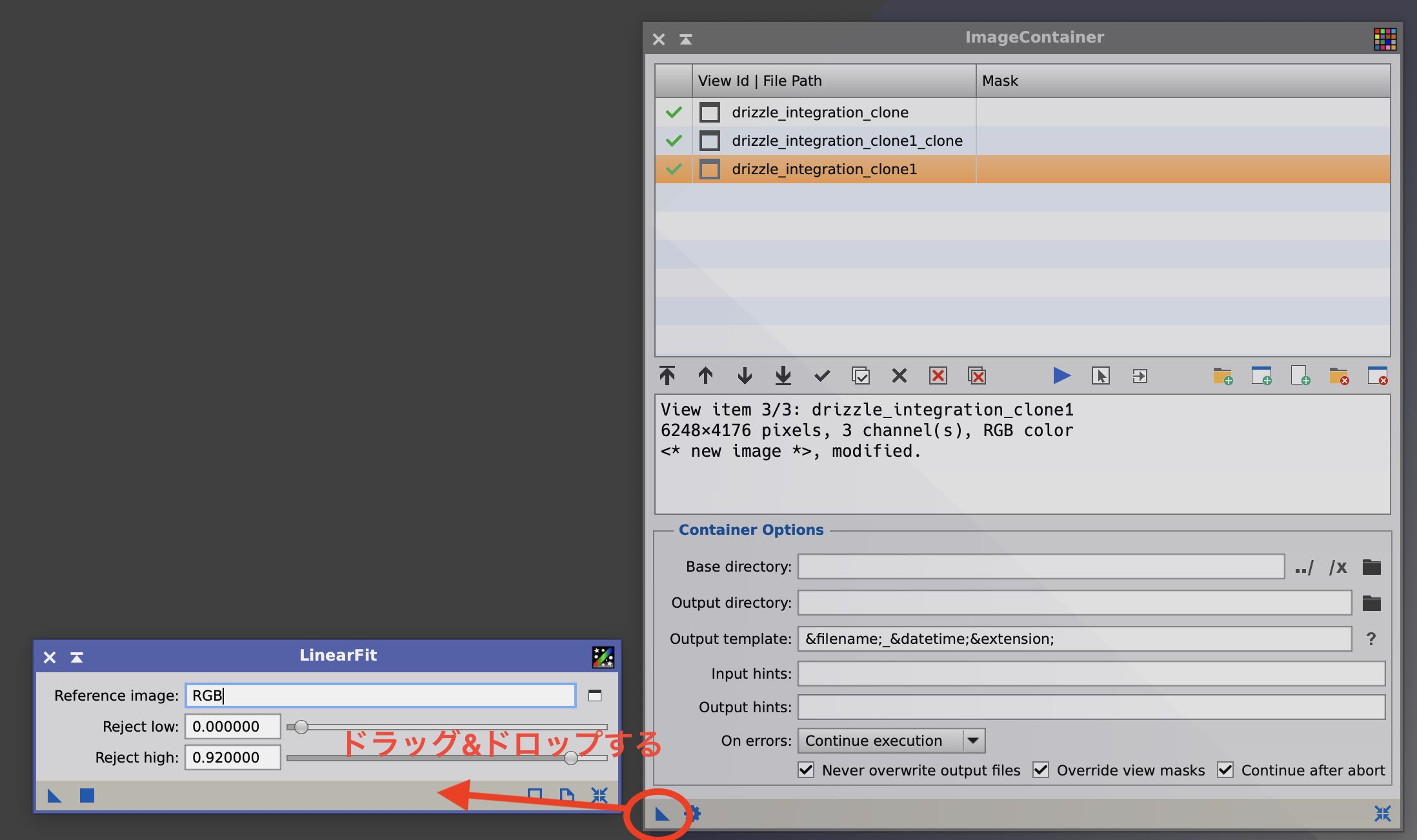Image resolution: width=1417 pixels, height=840 pixels.
Task: Click the move item down arrow
Action: point(745,375)
